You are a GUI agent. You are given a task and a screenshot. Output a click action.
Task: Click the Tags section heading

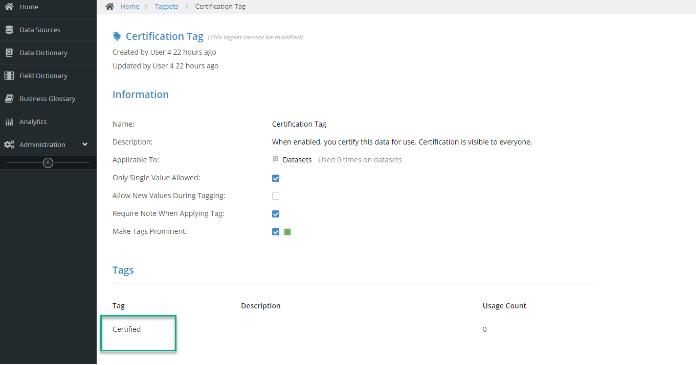tap(123, 270)
